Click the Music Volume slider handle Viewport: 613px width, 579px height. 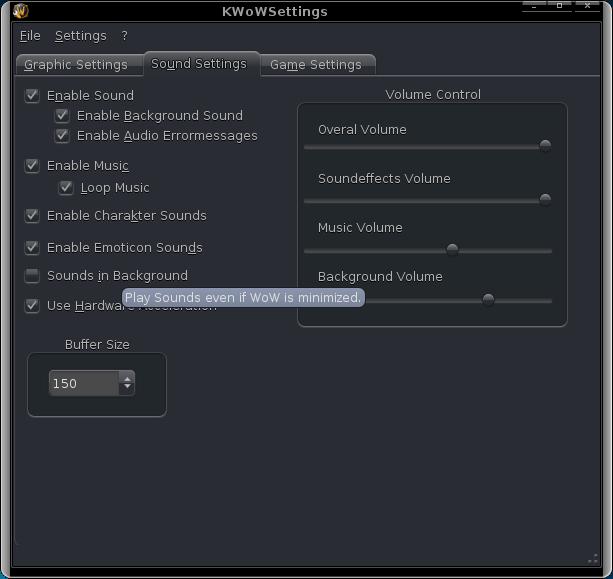pos(452,249)
